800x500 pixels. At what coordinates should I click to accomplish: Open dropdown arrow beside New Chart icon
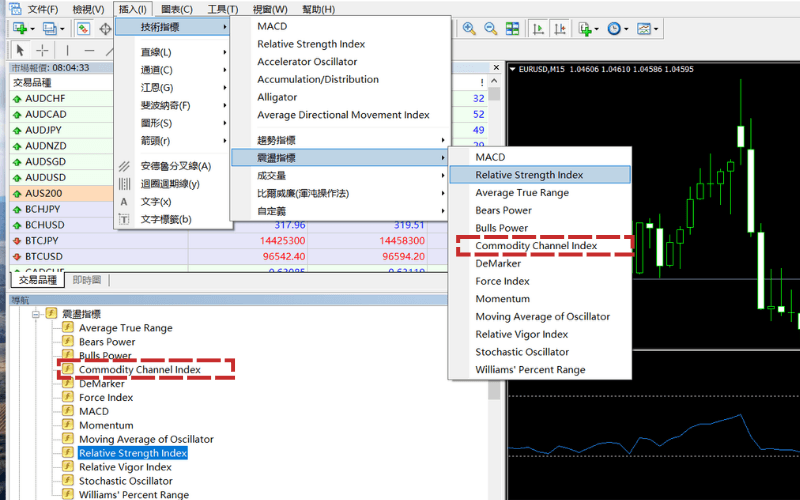pyautogui.click(x=33, y=29)
